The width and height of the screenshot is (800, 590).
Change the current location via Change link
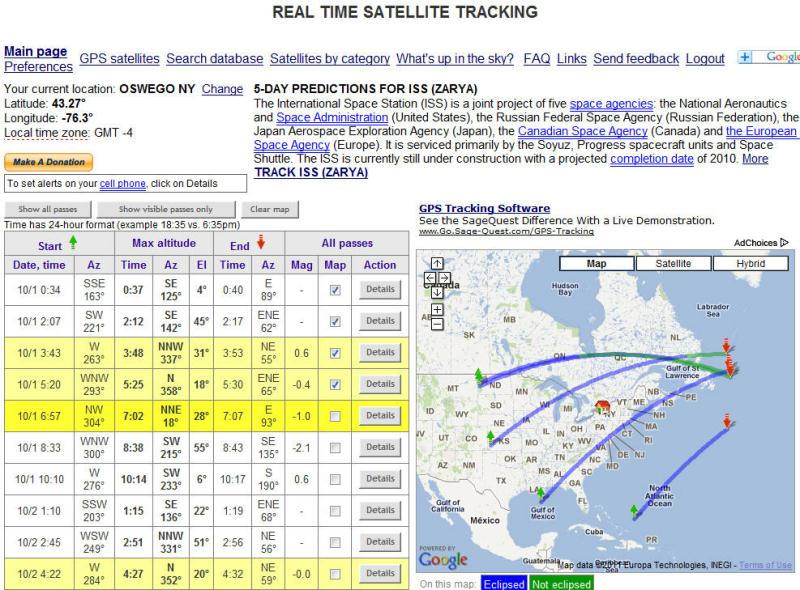pos(222,89)
